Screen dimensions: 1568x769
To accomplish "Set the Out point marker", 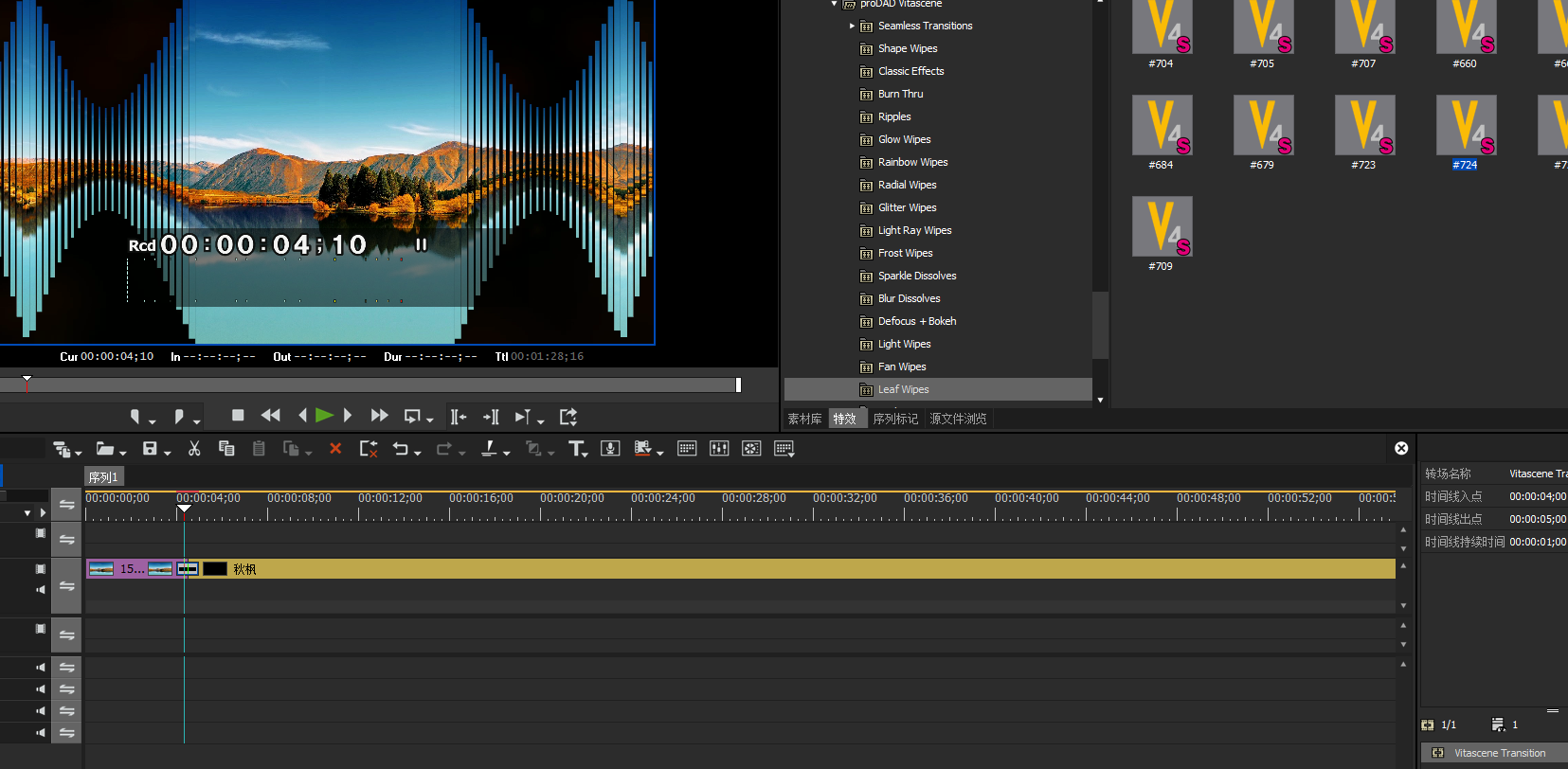I will pyautogui.click(x=179, y=417).
